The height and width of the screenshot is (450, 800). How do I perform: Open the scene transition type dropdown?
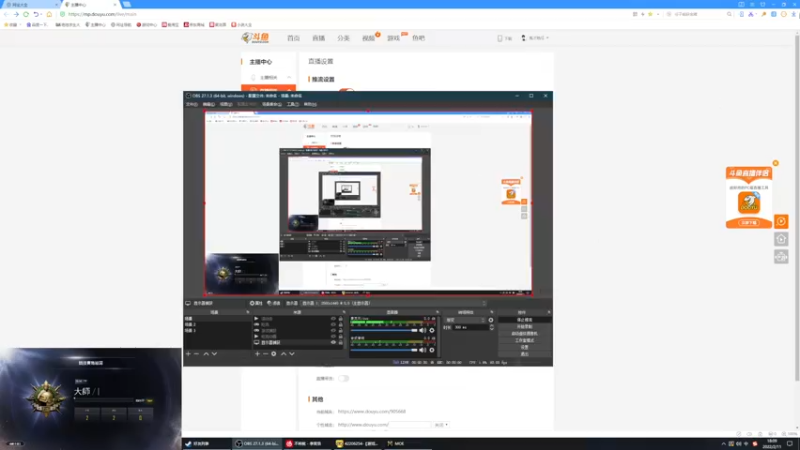click(x=466, y=320)
